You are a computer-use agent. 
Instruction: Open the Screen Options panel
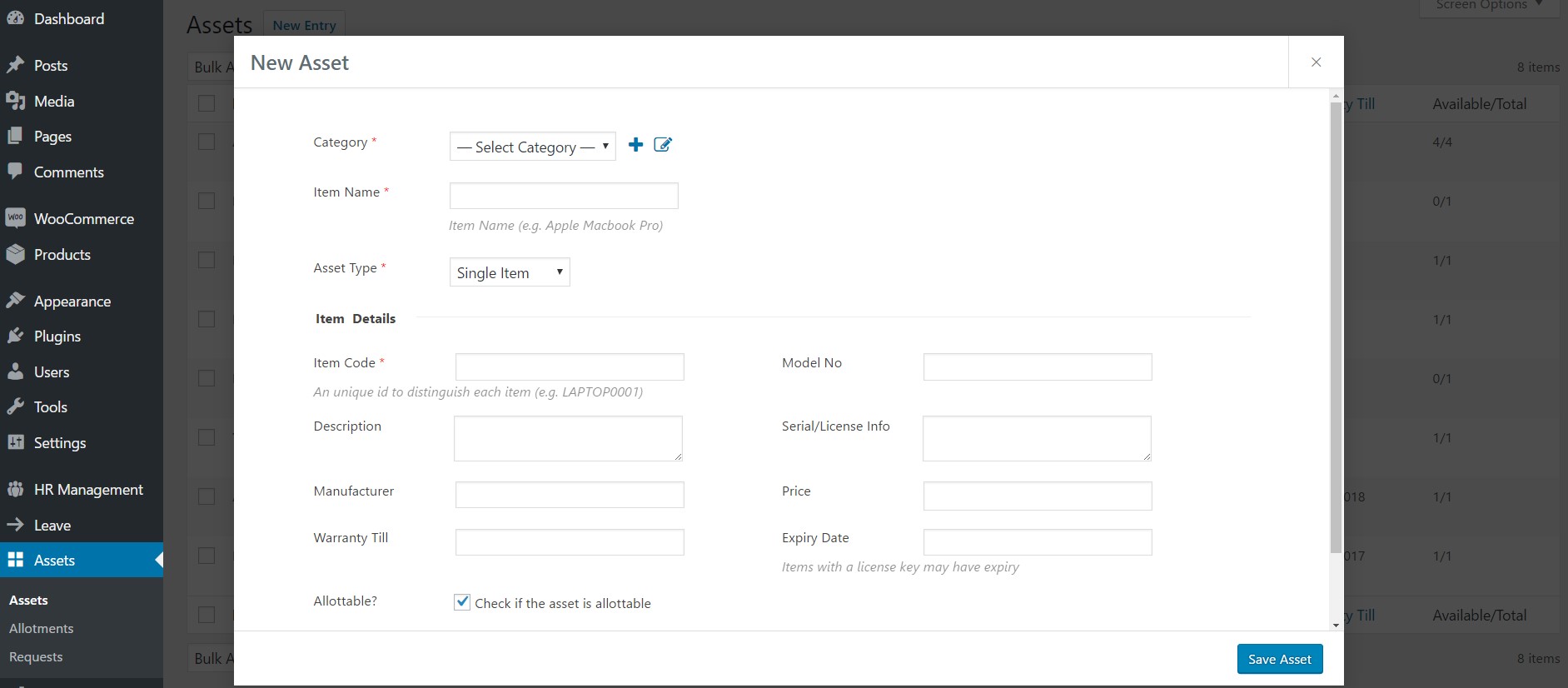coord(1489,6)
